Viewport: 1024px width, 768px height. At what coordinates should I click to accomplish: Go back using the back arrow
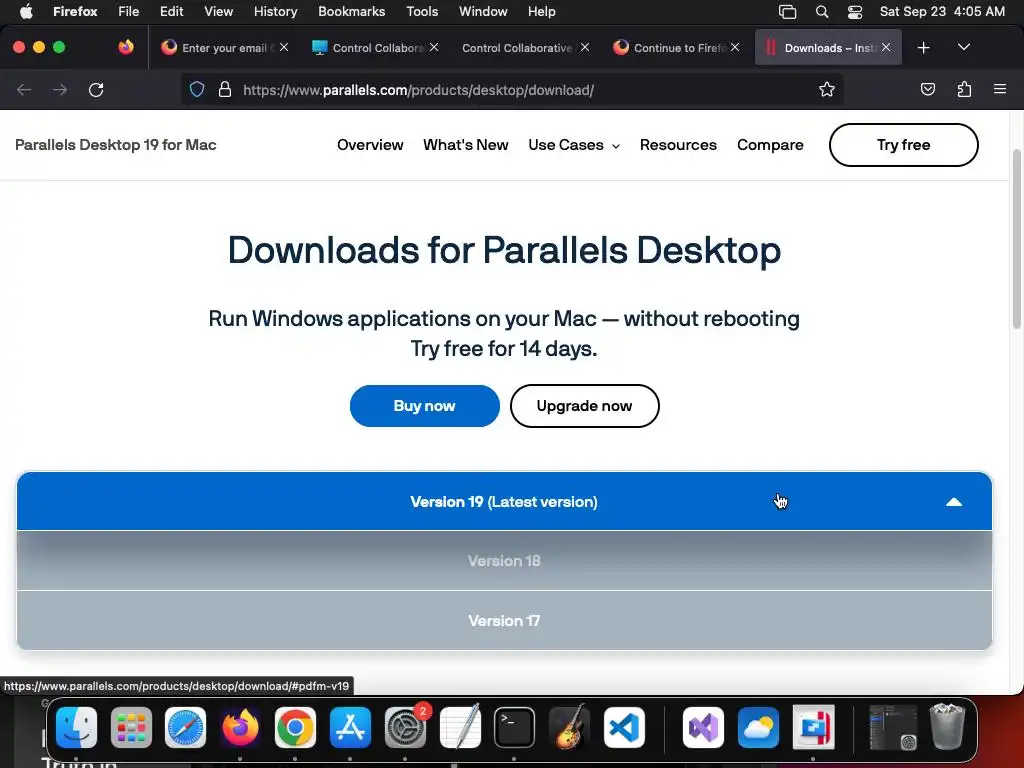24,89
